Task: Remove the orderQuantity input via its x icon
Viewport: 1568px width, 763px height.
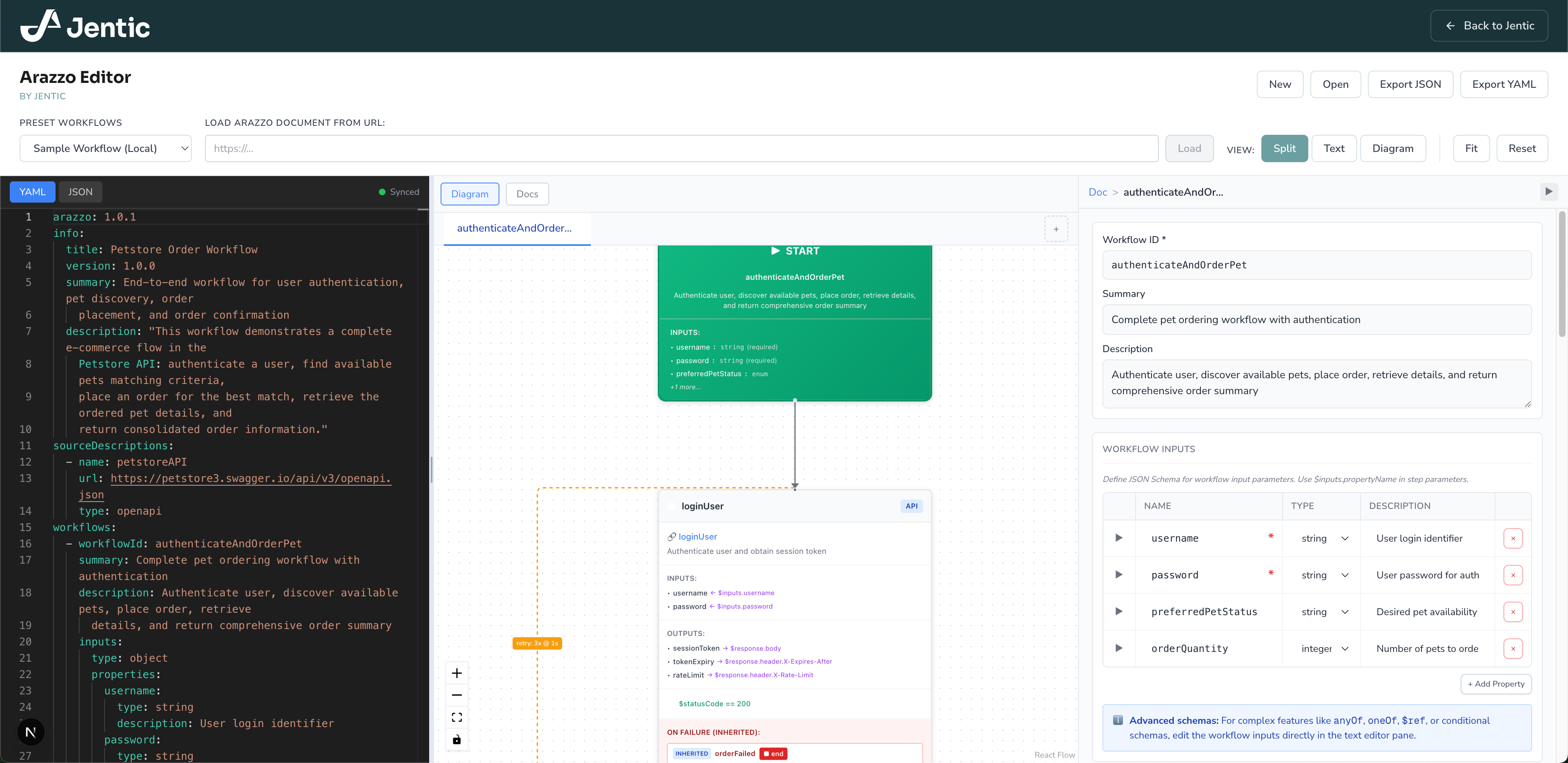Action: (1514, 649)
